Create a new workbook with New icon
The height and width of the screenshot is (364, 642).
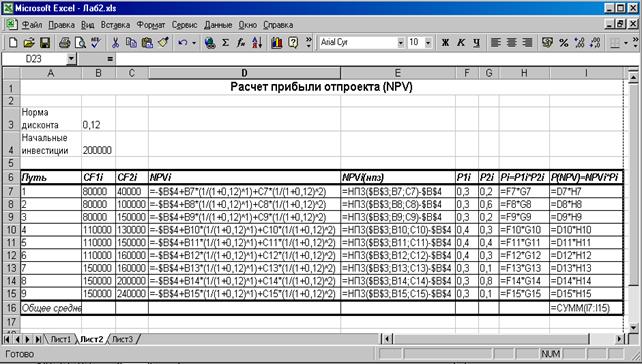point(13,43)
